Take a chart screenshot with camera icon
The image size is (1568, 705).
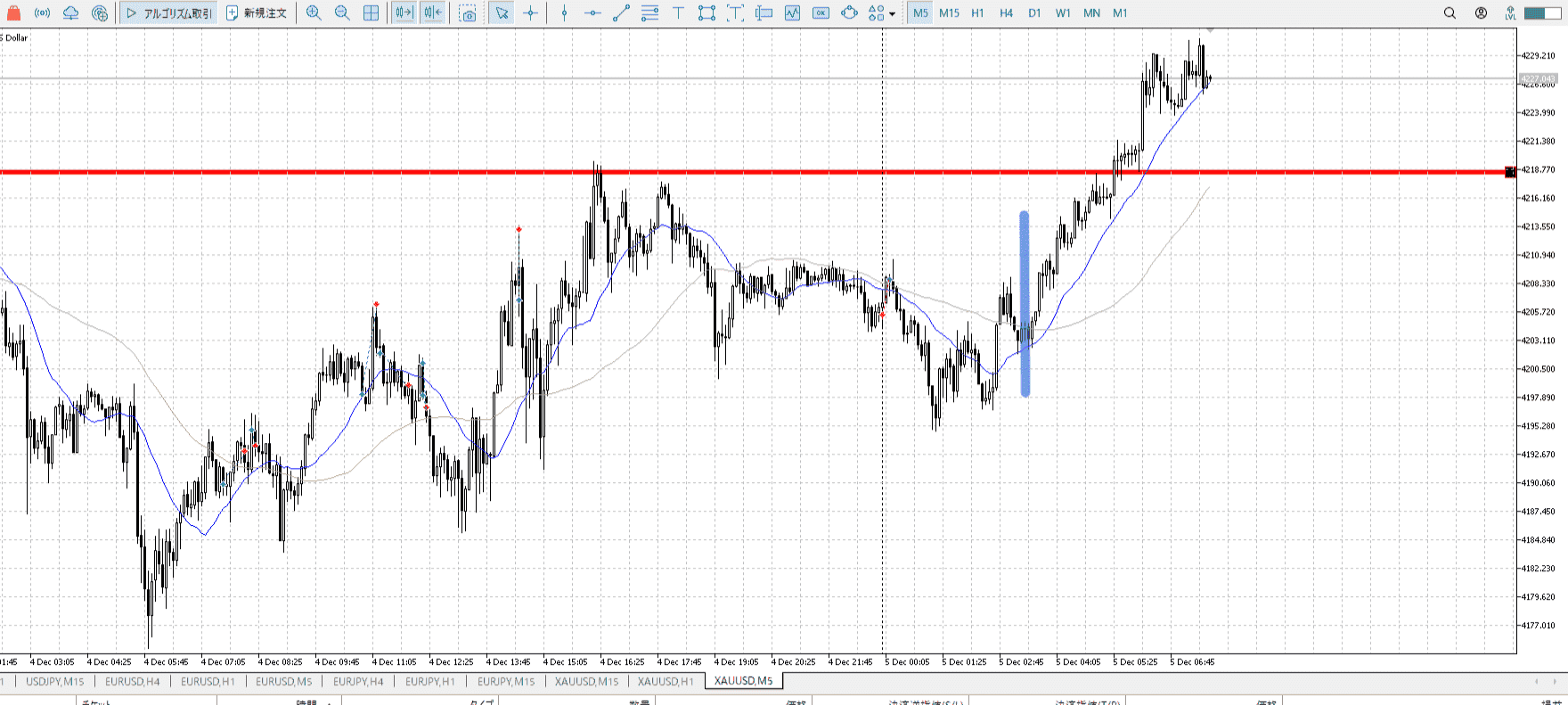pyautogui.click(x=468, y=13)
